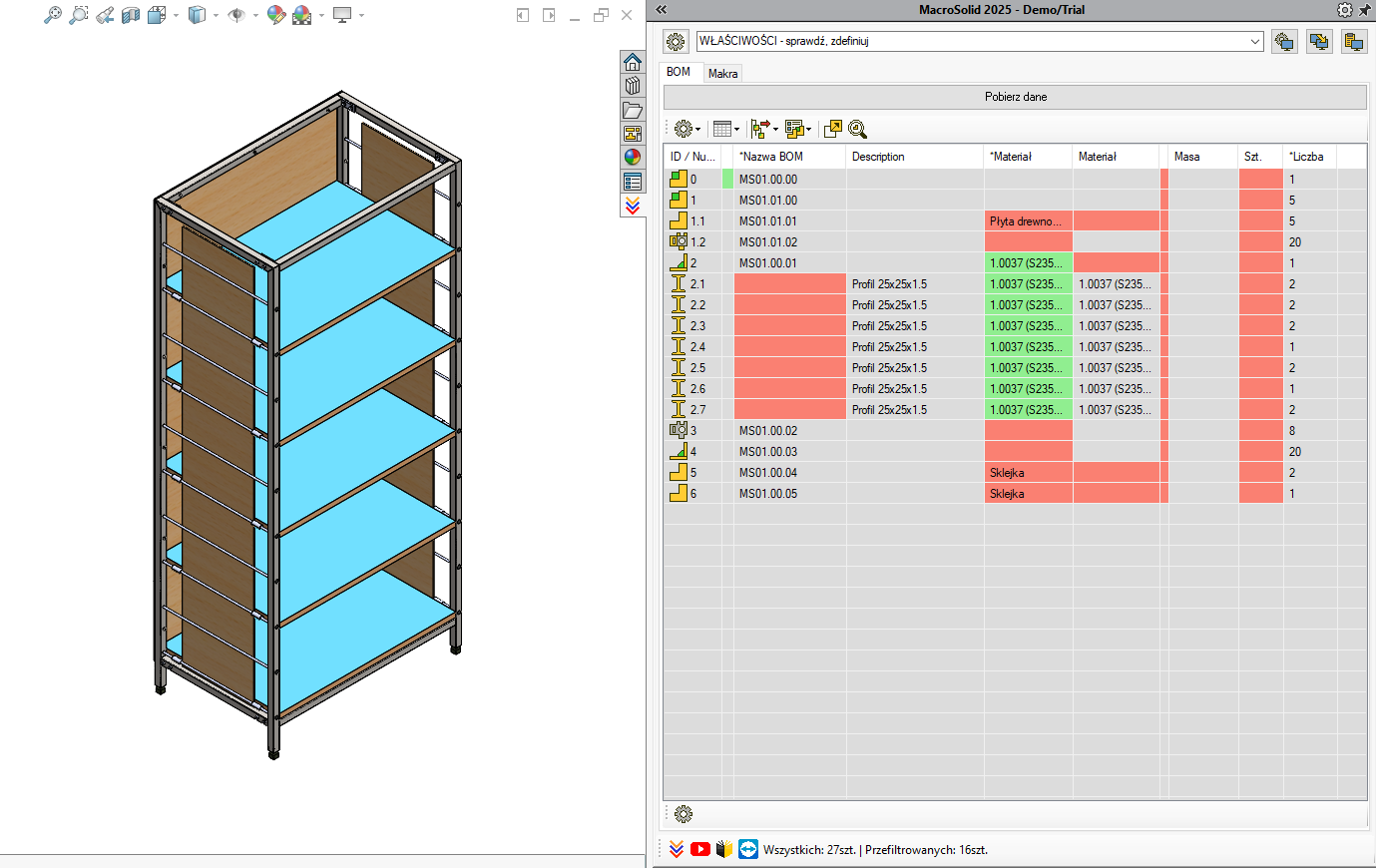Open the View Palette task pane tab

pos(633,134)
